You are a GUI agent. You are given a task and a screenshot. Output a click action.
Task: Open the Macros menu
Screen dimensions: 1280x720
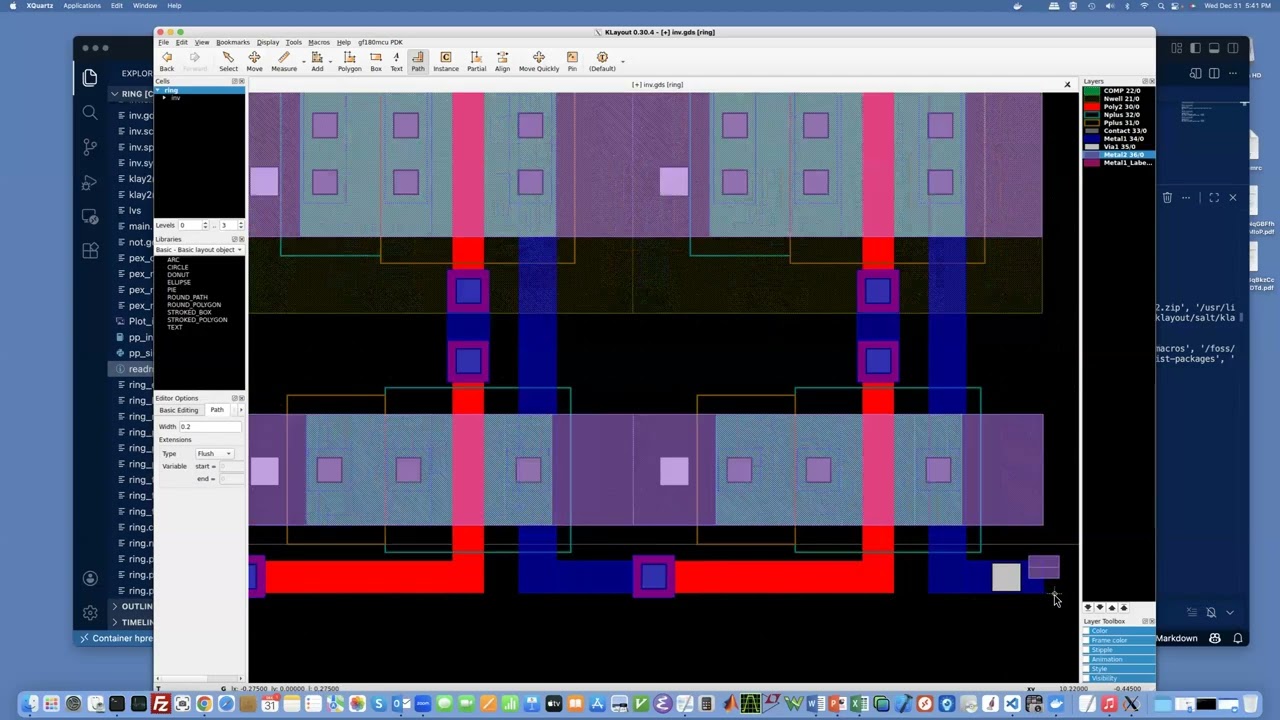pyautogui.click(x=319, y=42)
